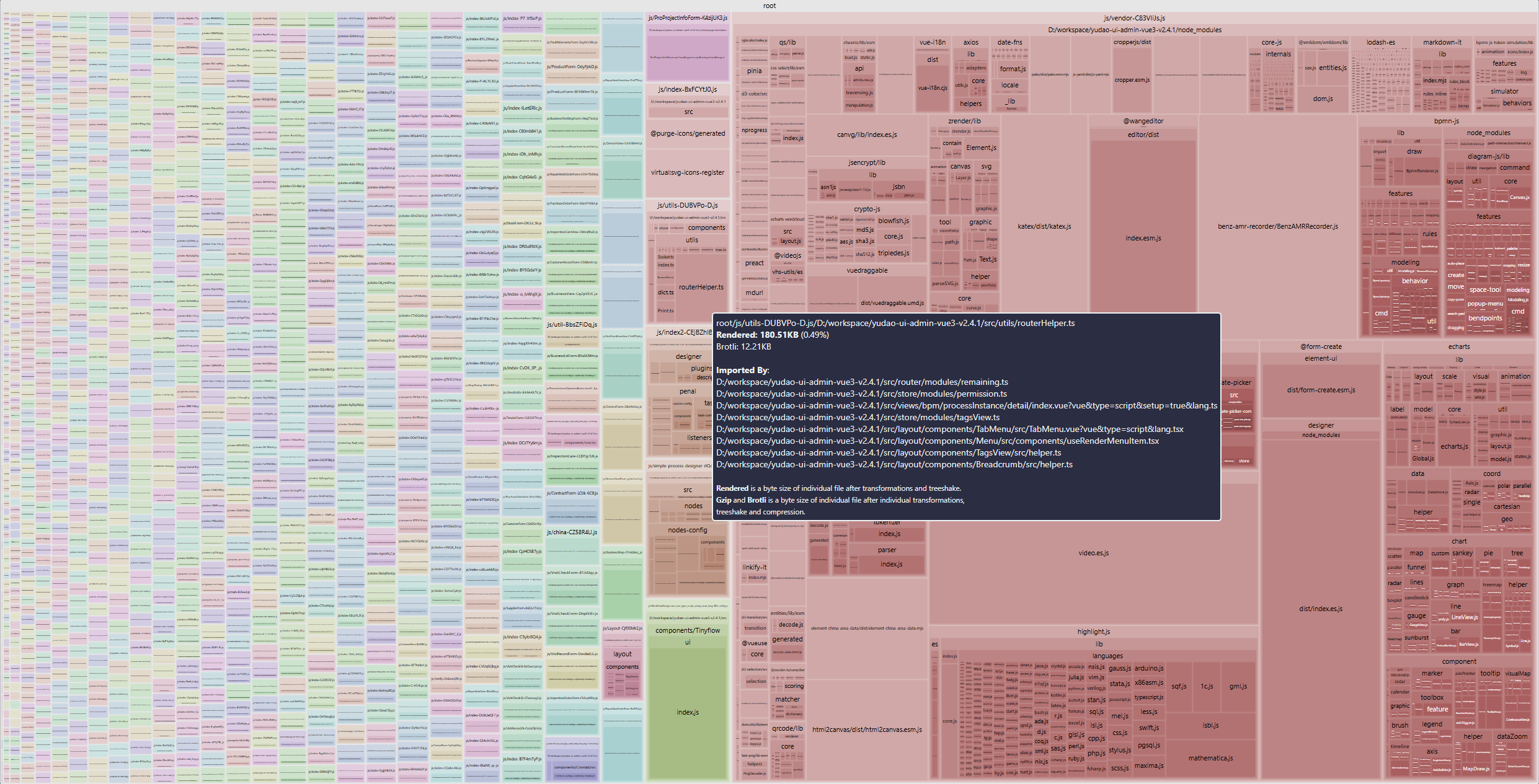Select the echarts group header
1539x784 pixels.
tap(1458, 347)
